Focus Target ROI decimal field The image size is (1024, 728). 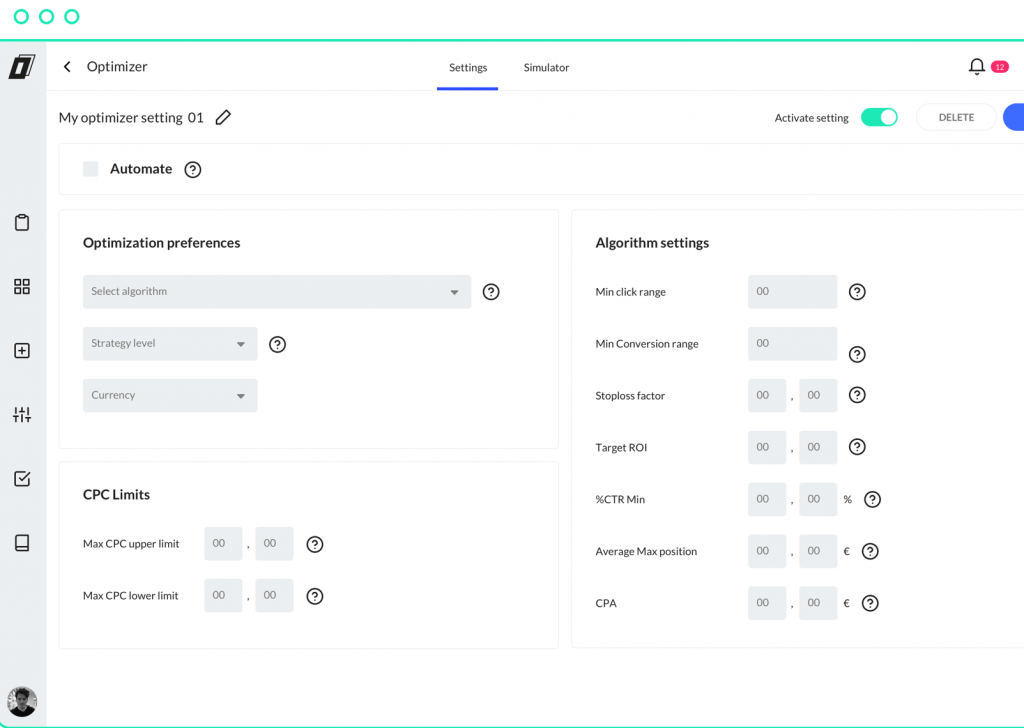point(818,447)
